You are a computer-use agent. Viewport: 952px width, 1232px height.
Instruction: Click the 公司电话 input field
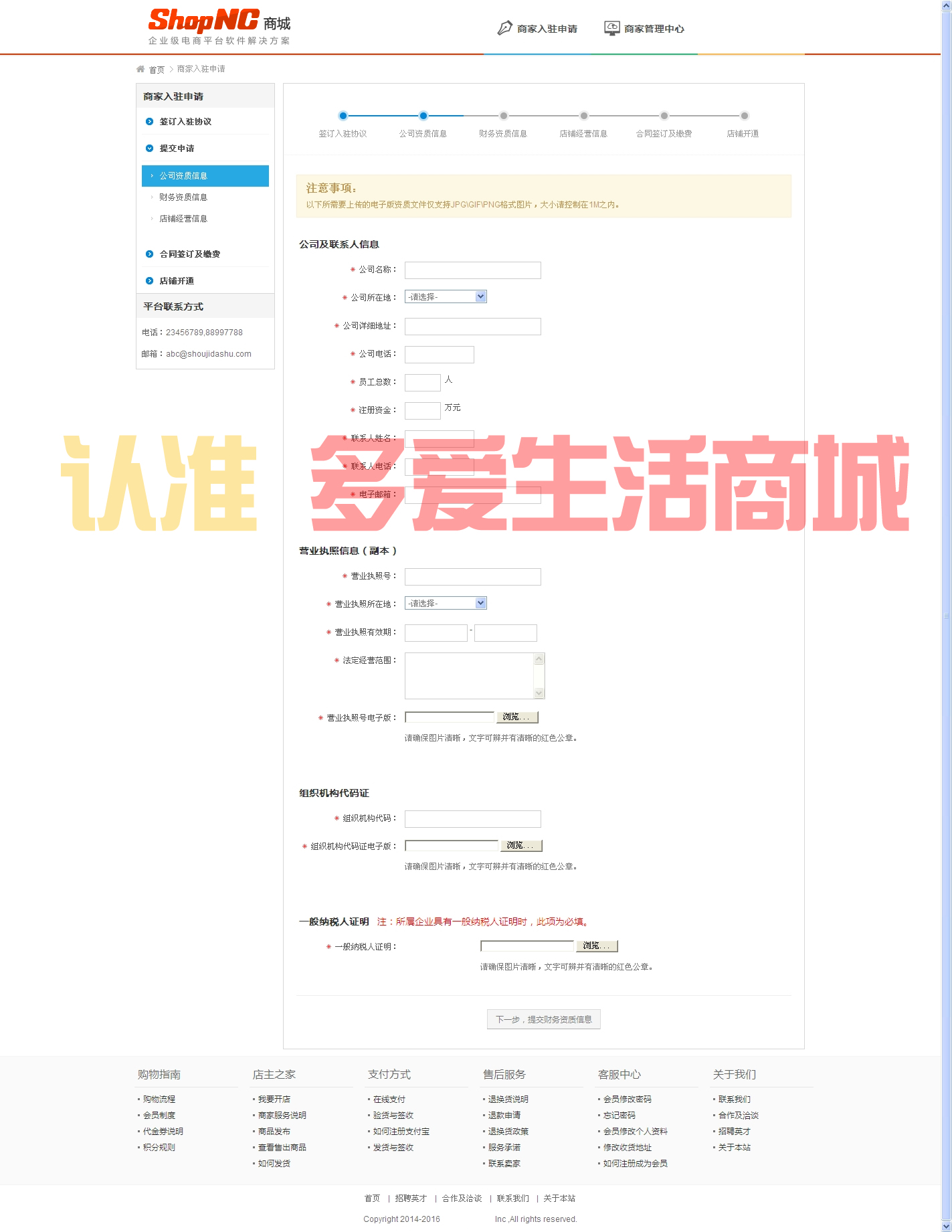pyautogui.click(x=440, y=355)
